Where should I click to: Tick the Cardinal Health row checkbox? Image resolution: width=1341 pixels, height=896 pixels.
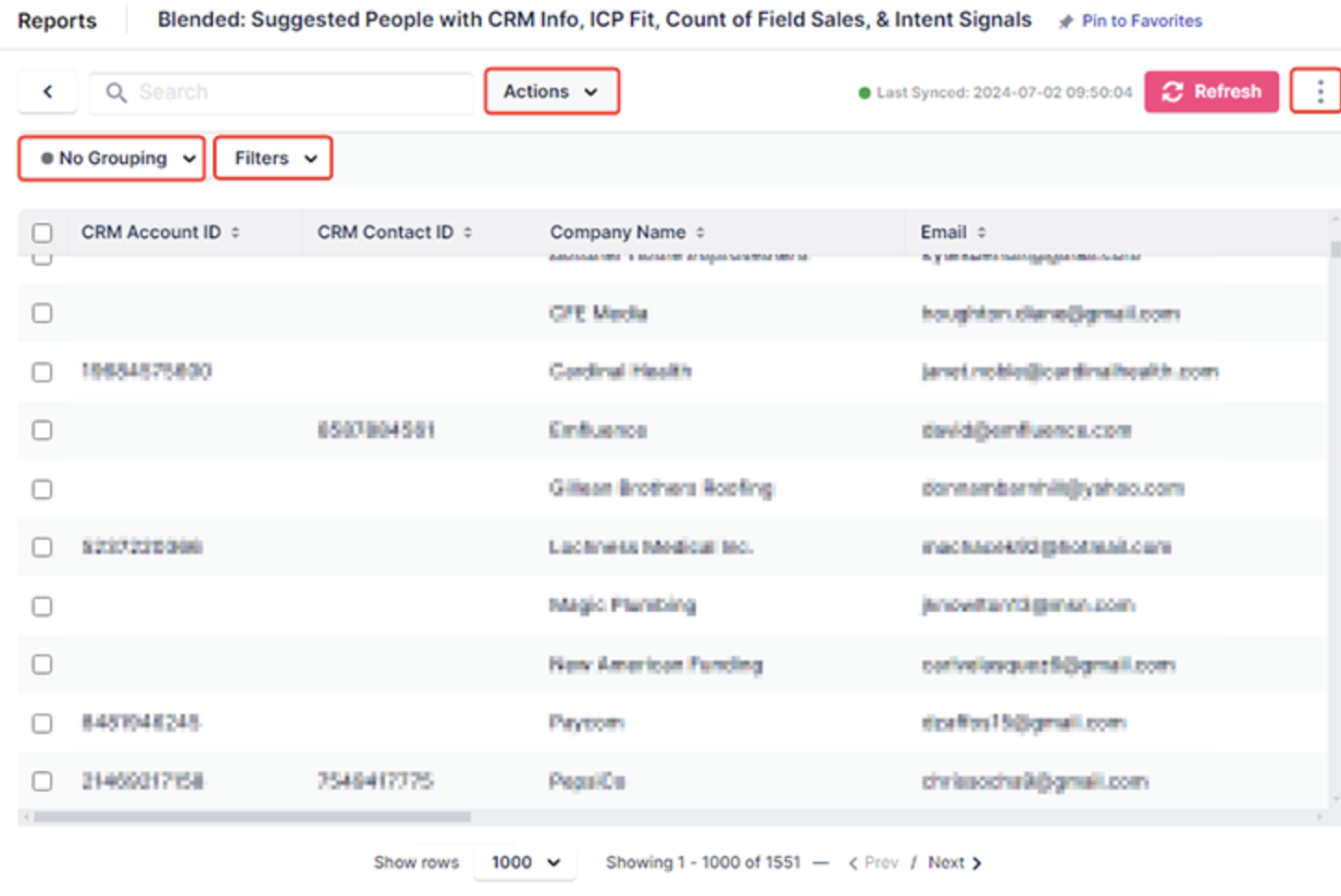click(x=43, y=372)
